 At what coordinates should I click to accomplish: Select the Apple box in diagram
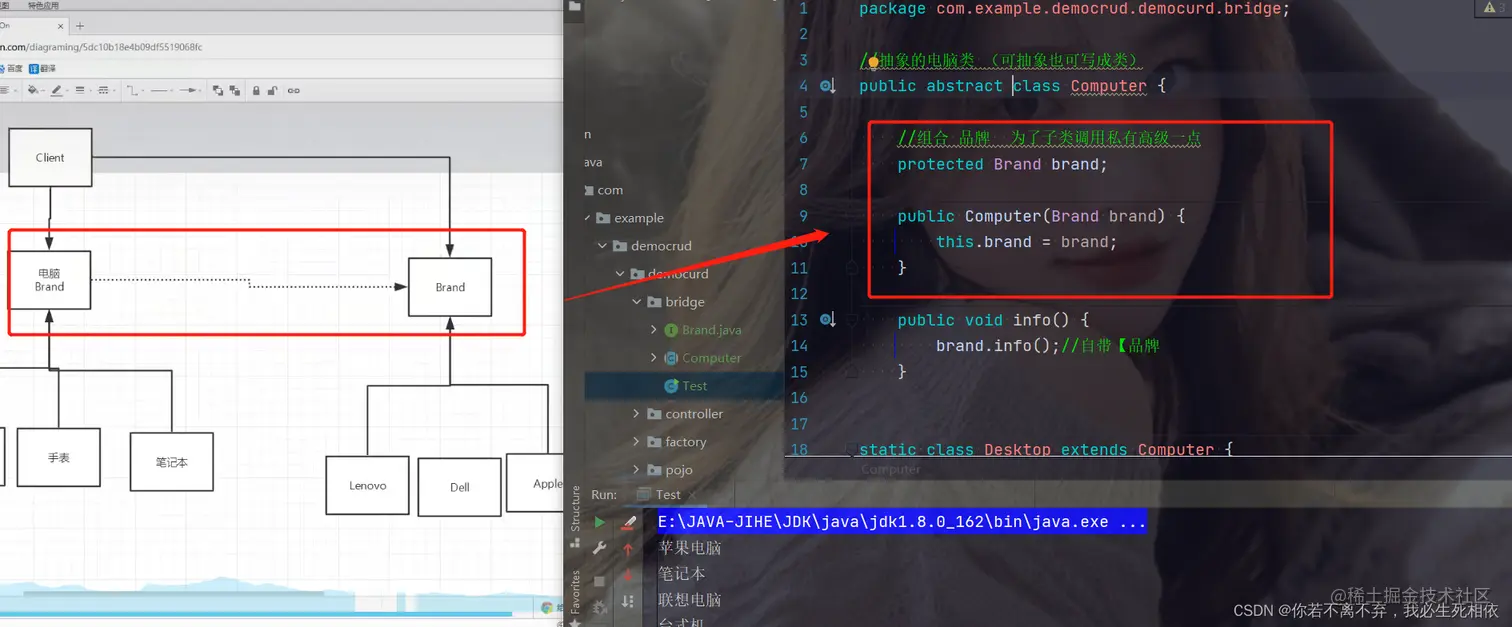click(x=535, y=484)
